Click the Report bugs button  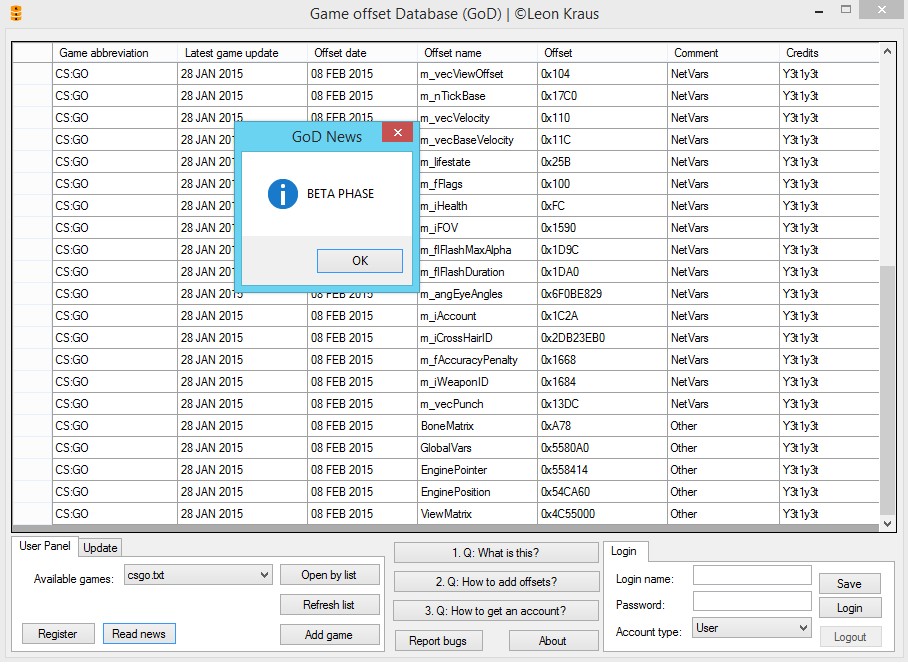(x=438, y=641)
